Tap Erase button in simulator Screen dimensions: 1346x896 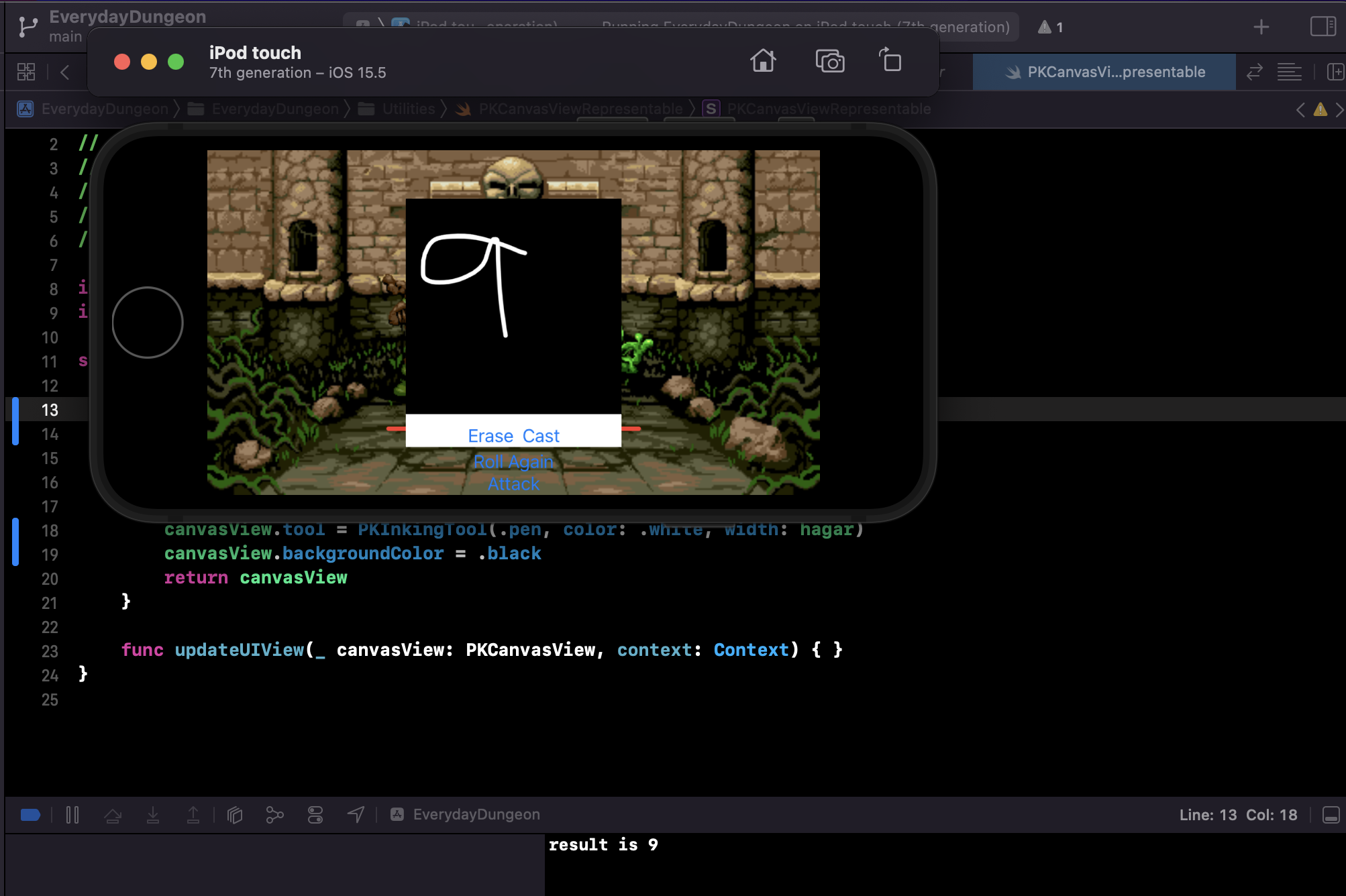[490, 436]
